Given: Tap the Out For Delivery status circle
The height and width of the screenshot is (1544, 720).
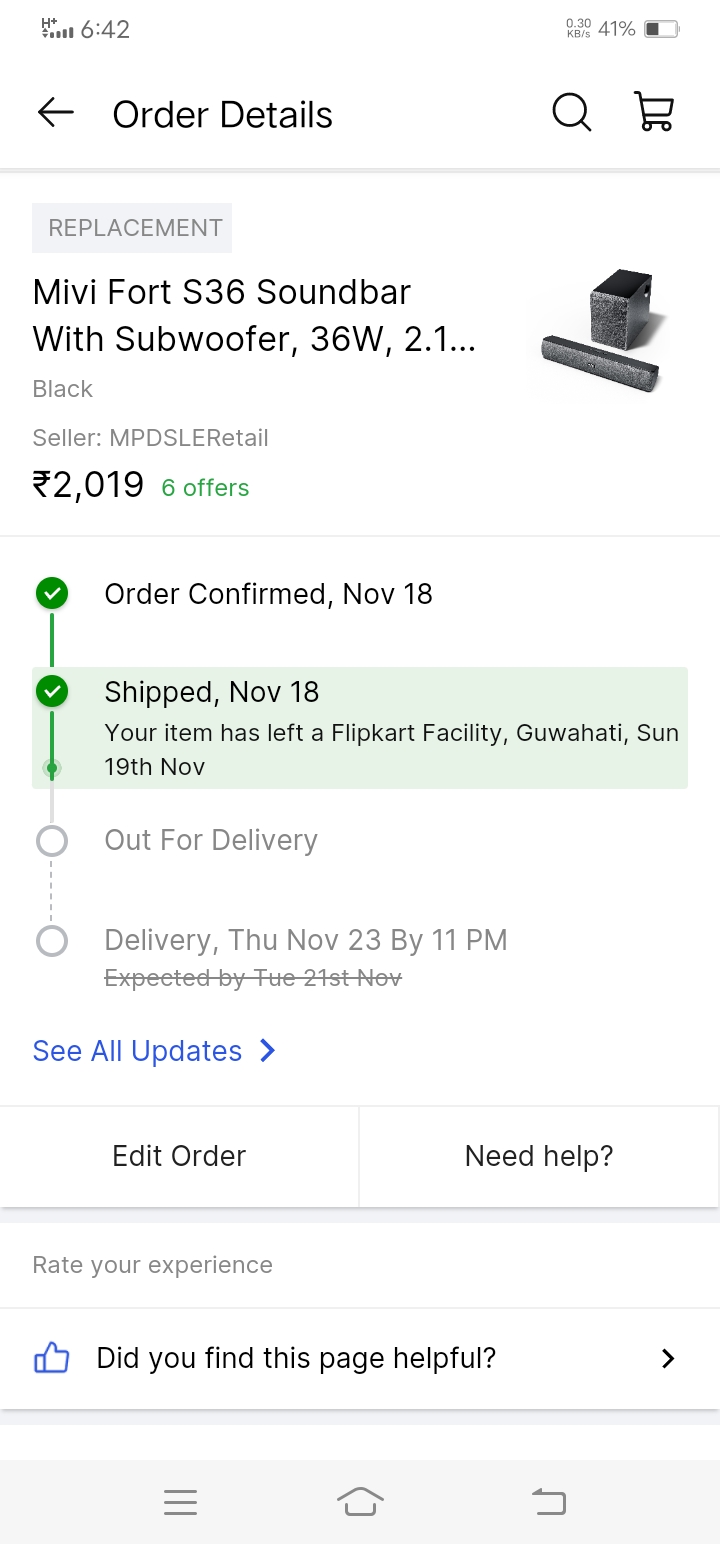Looking at the screenshot, I should (x=52, y=841).
